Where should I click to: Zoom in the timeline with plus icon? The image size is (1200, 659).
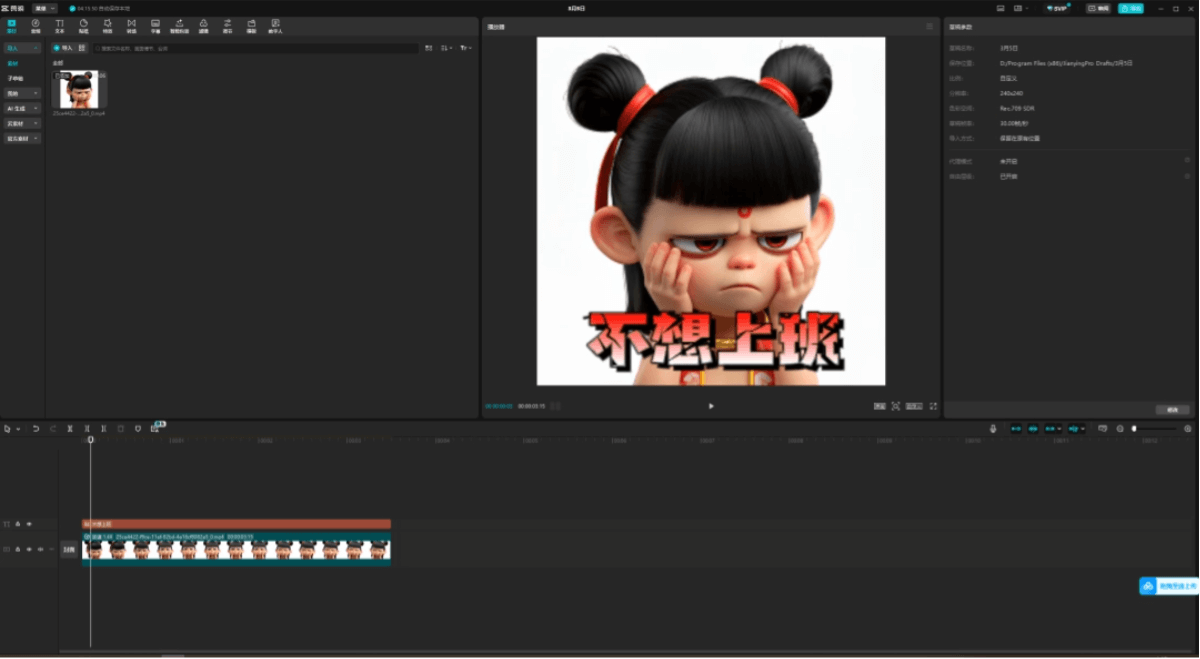pos(1188,429)
